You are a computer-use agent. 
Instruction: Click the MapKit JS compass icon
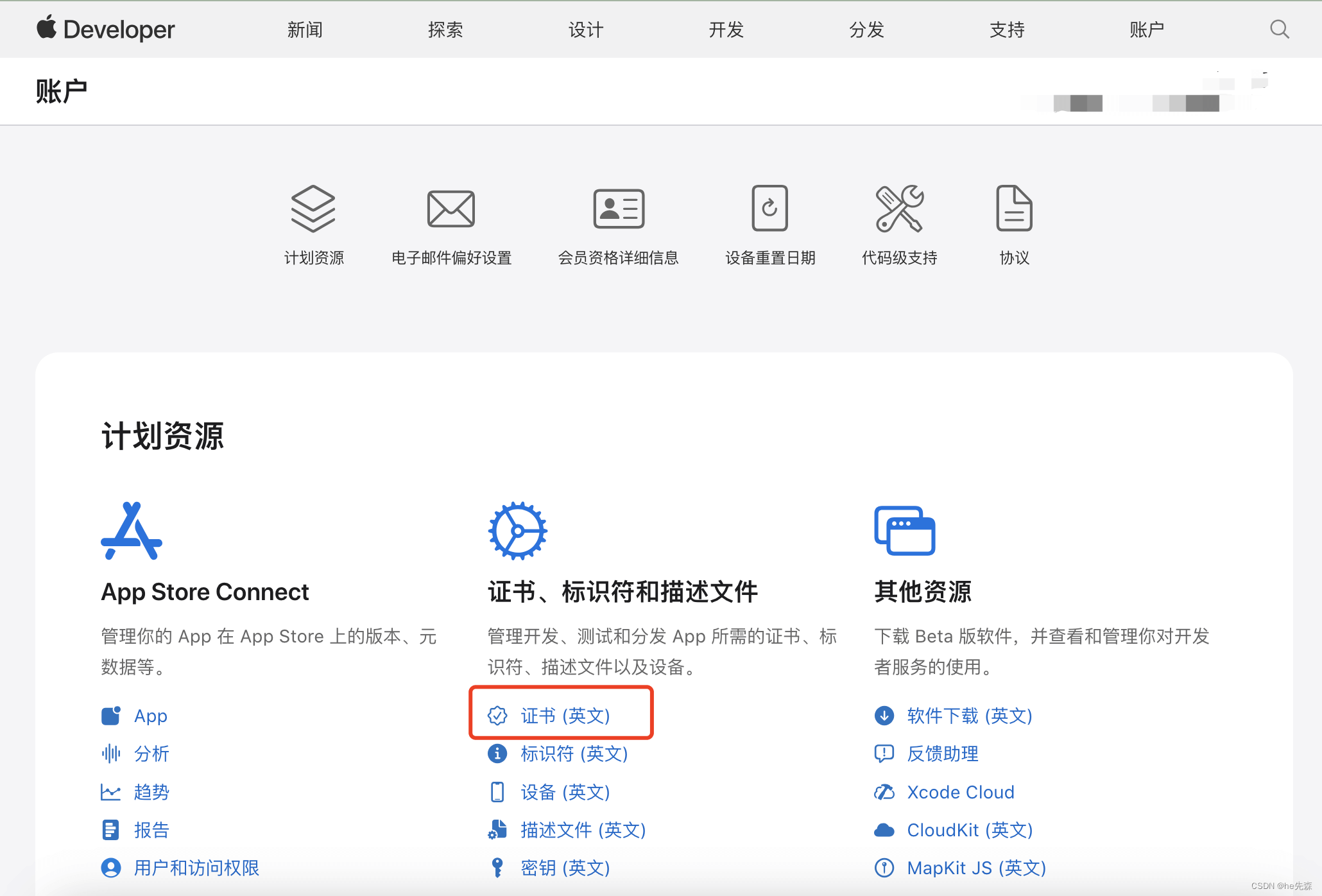884,868
